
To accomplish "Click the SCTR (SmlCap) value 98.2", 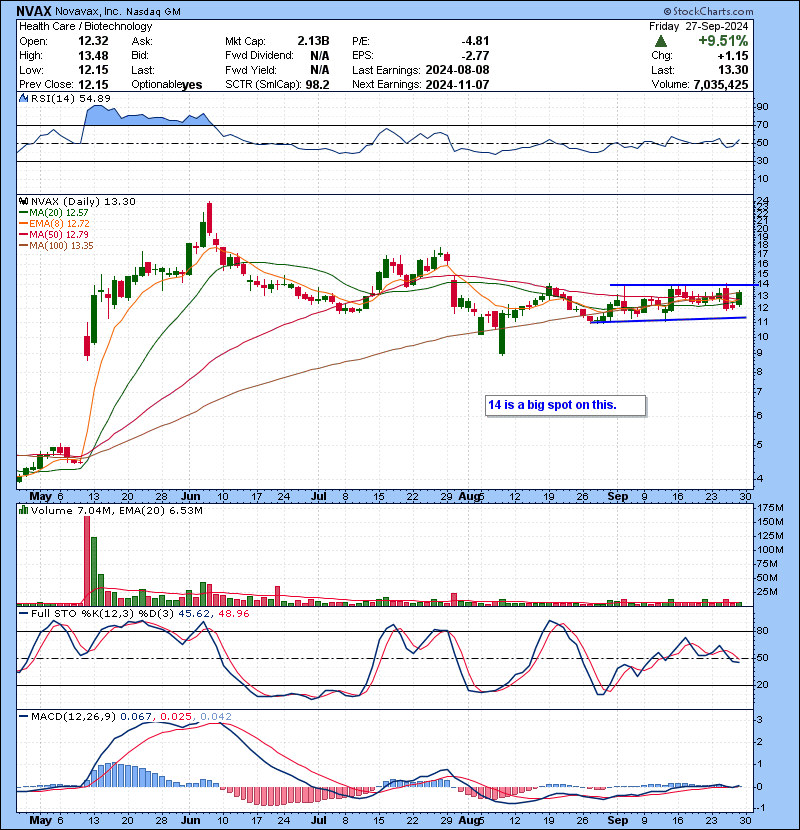I will [318, 84].
